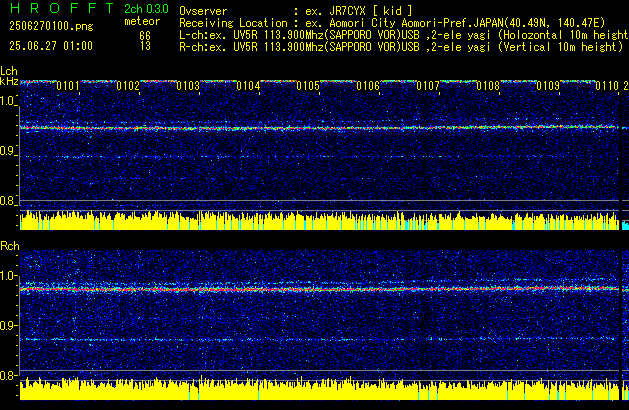Image resolution: width=629 pixels, height=410 pixels.
Task: Select the meteor label
Action: coord(142,21)
